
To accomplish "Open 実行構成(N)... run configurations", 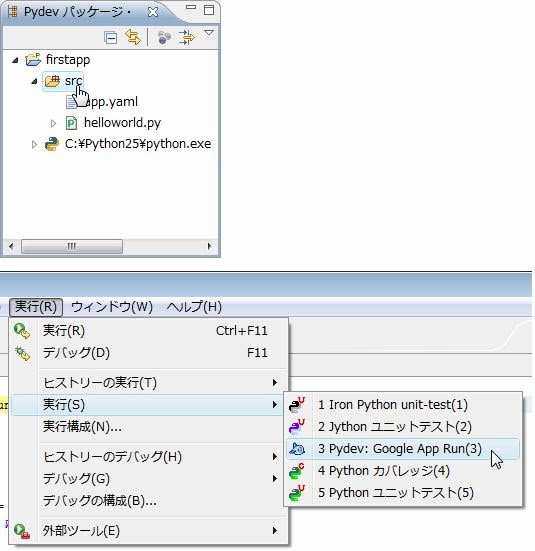I will pyautogui.click(x=149, y=427).
